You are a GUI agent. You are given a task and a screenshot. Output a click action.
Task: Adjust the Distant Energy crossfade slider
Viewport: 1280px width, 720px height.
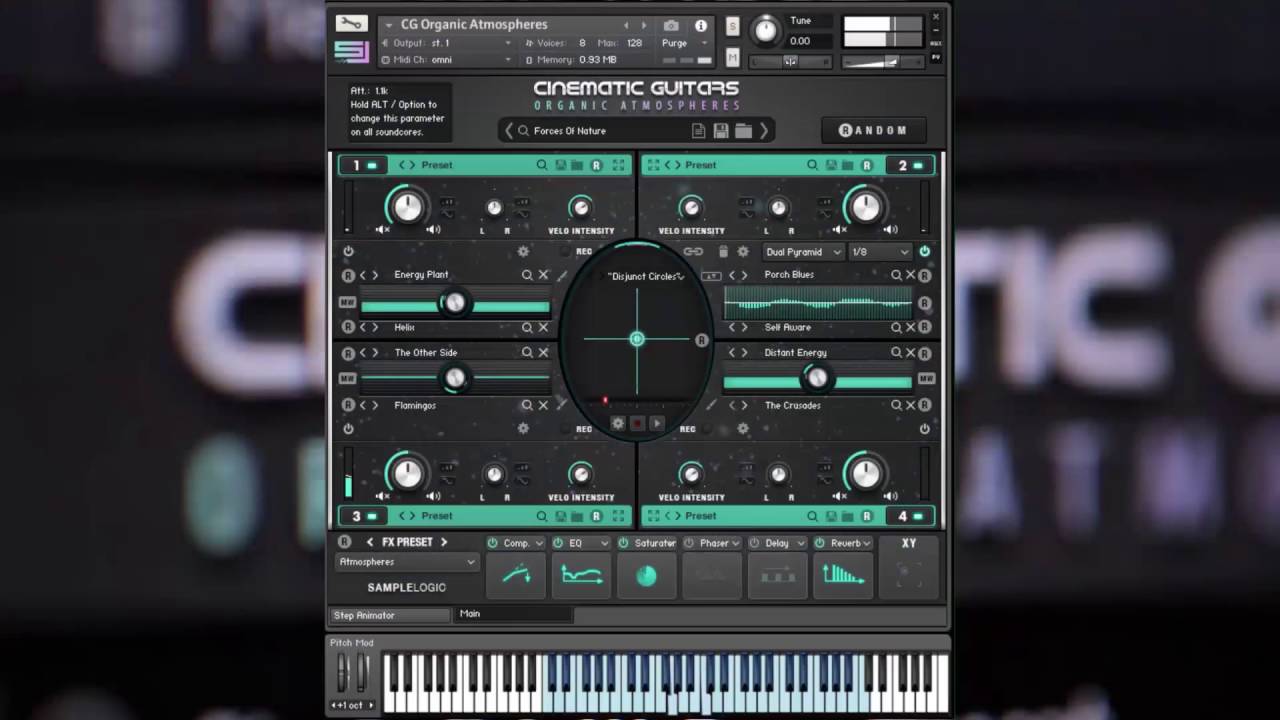[x=817, y=378]
